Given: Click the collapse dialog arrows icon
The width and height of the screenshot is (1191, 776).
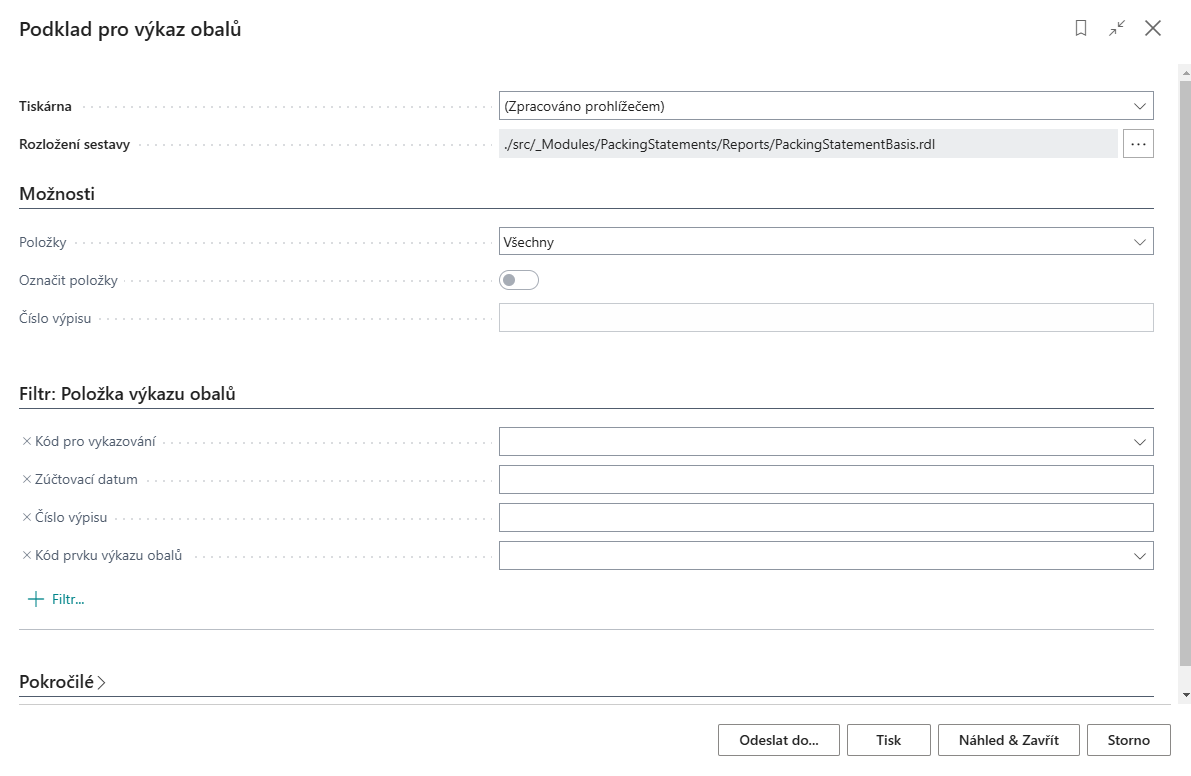Looking at the screenshot, I should point(1117,29).
